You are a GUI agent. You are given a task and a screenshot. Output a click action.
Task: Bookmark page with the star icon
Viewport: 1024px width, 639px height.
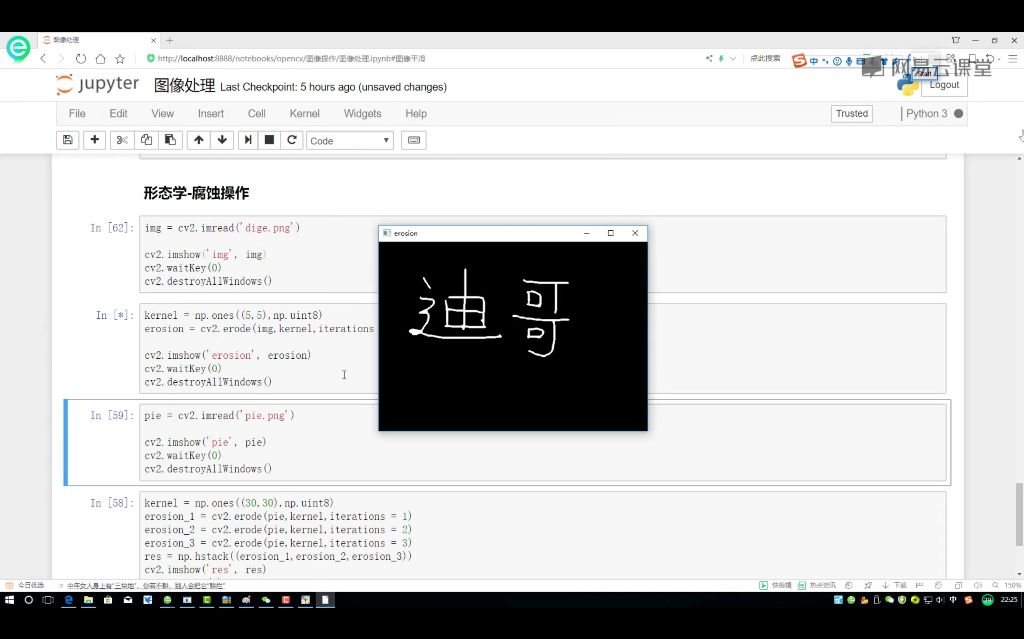120,59
